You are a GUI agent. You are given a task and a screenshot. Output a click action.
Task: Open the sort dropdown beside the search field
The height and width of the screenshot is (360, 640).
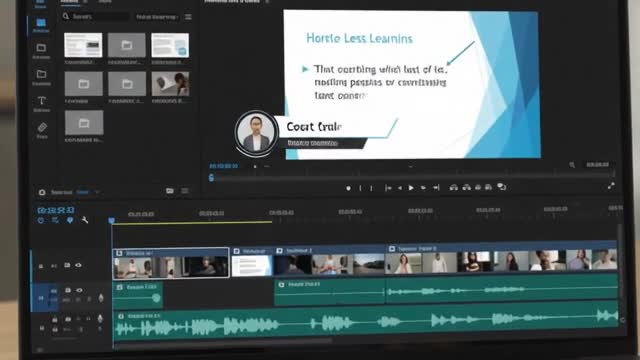[x=157, y=17]
